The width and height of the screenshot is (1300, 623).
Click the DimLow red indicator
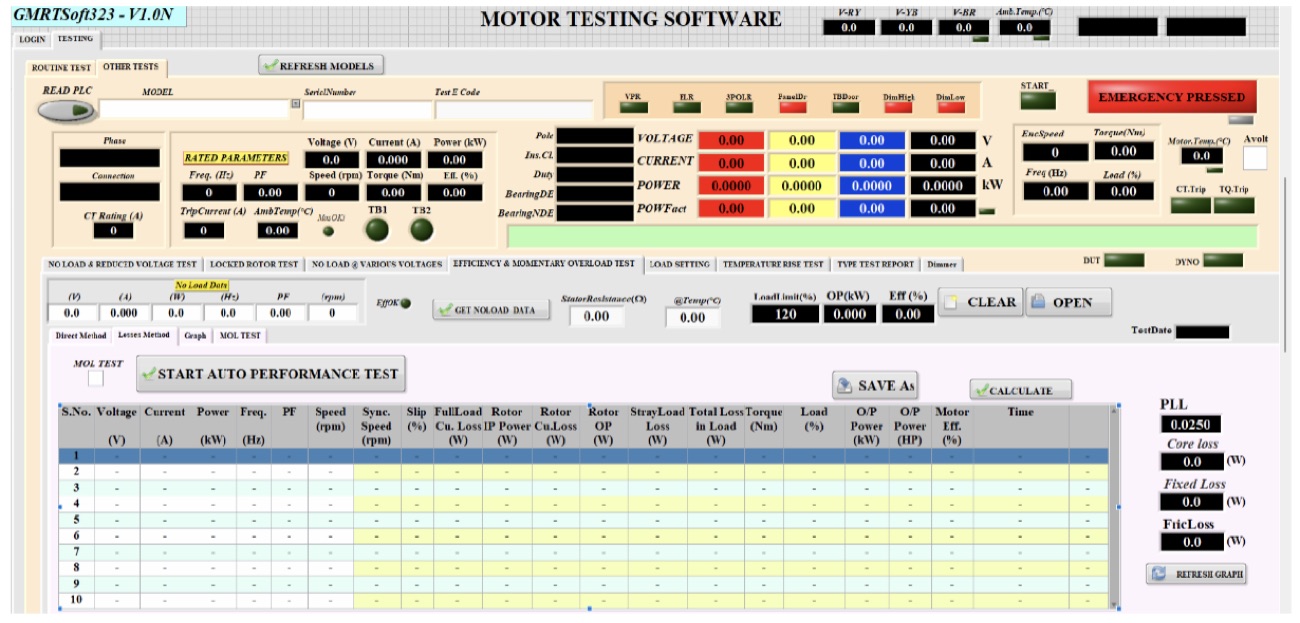950,107
